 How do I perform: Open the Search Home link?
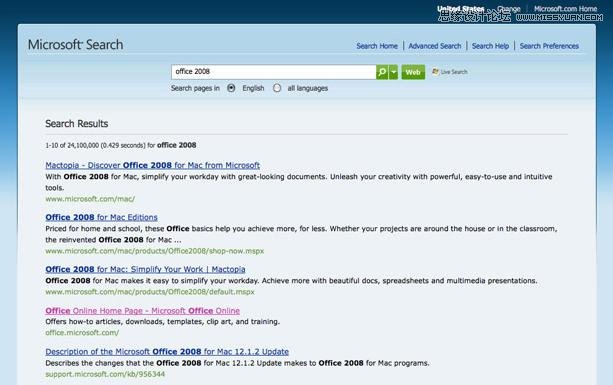tap(377, 46)
